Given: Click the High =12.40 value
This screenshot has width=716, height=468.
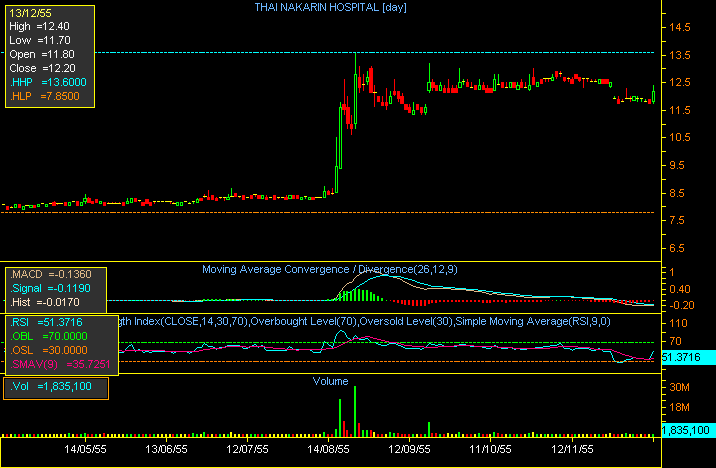Looking at the screenshot, I should 39,26.
